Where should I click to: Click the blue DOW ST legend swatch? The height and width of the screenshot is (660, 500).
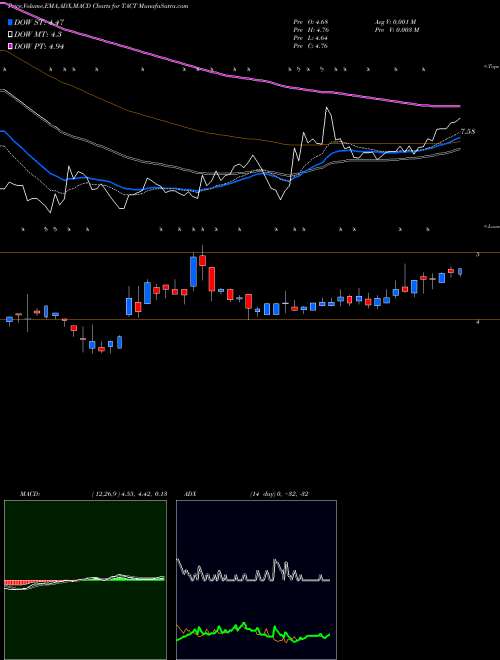10,22
